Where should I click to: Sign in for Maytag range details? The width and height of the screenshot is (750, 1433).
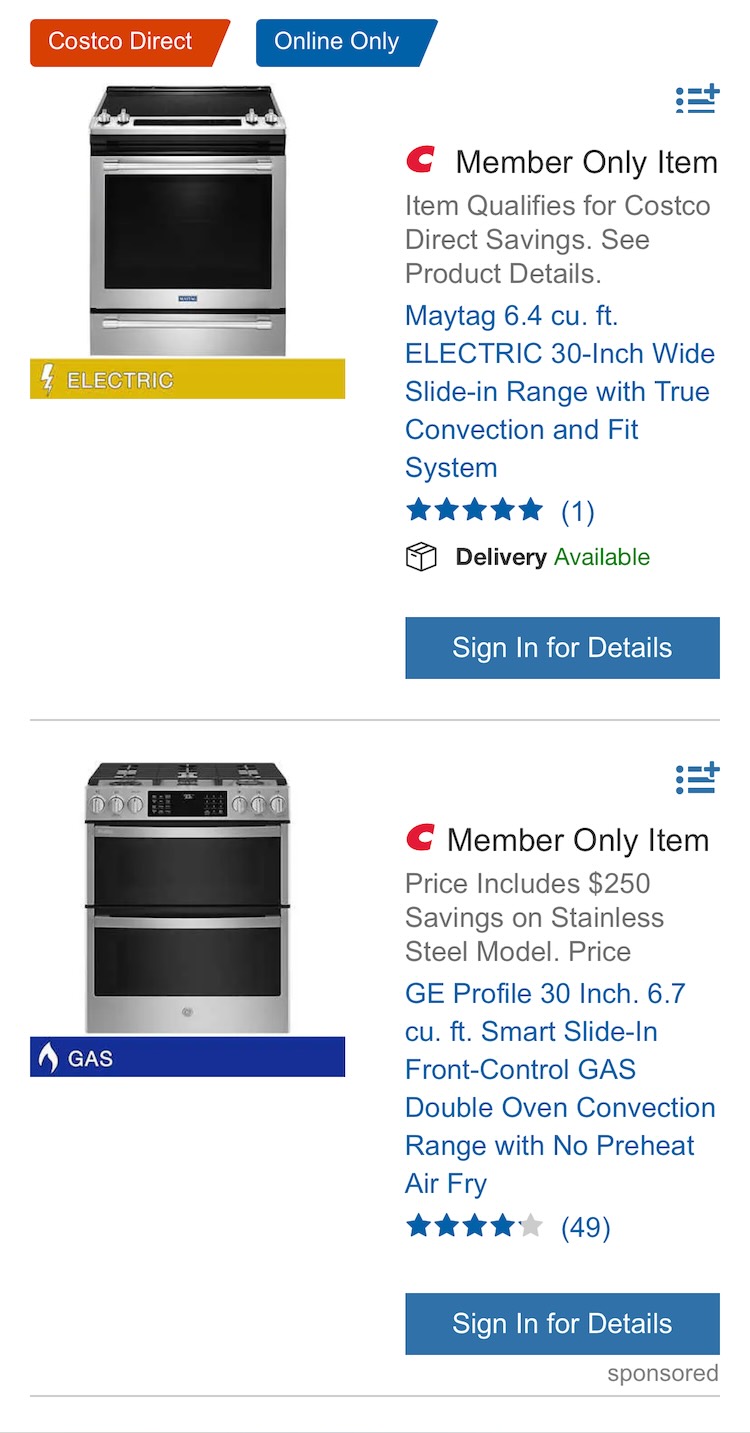click(562, 648)
